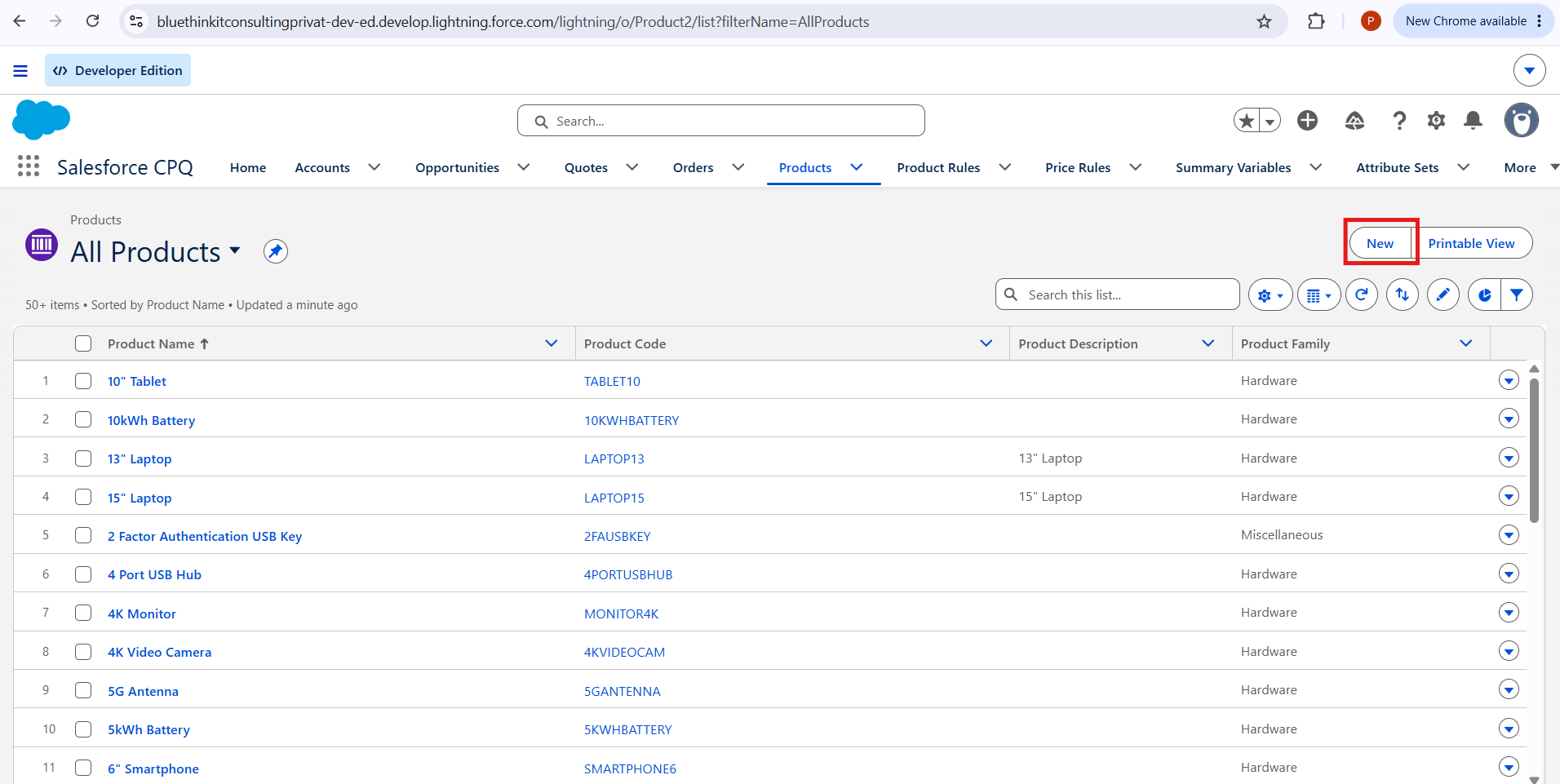Image resolution: width=1560 pixels, height=784 pixels.
Task: Click the Printable View button
Action: tap(1471, 243)
